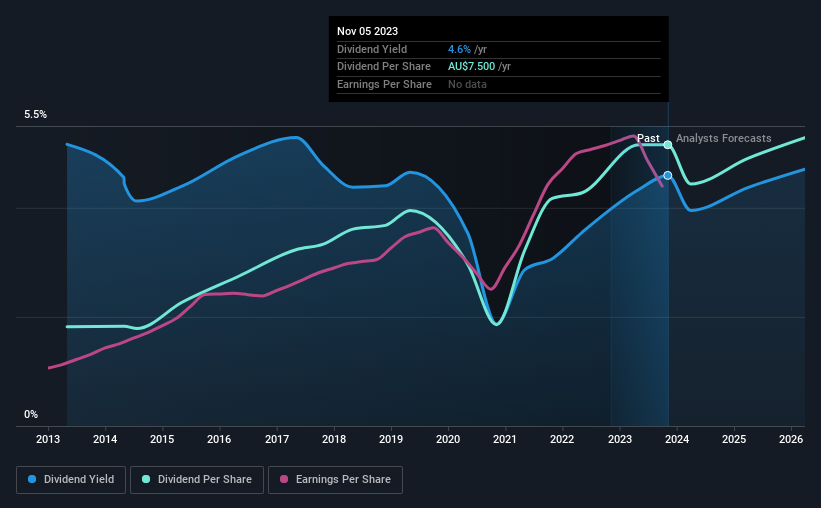Click the Past label on chart
The width and height of the screenshot is (821, 508).
(648, 138)
